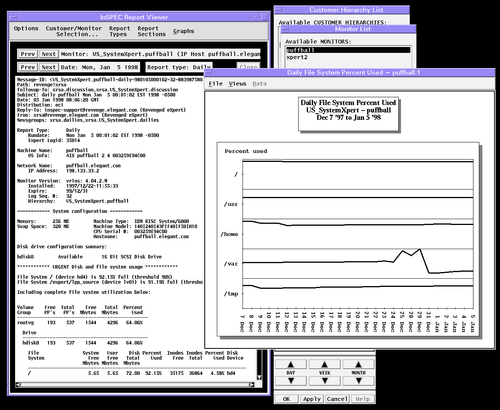Click Report type: Daily field
500x410 pixels.
179,67
